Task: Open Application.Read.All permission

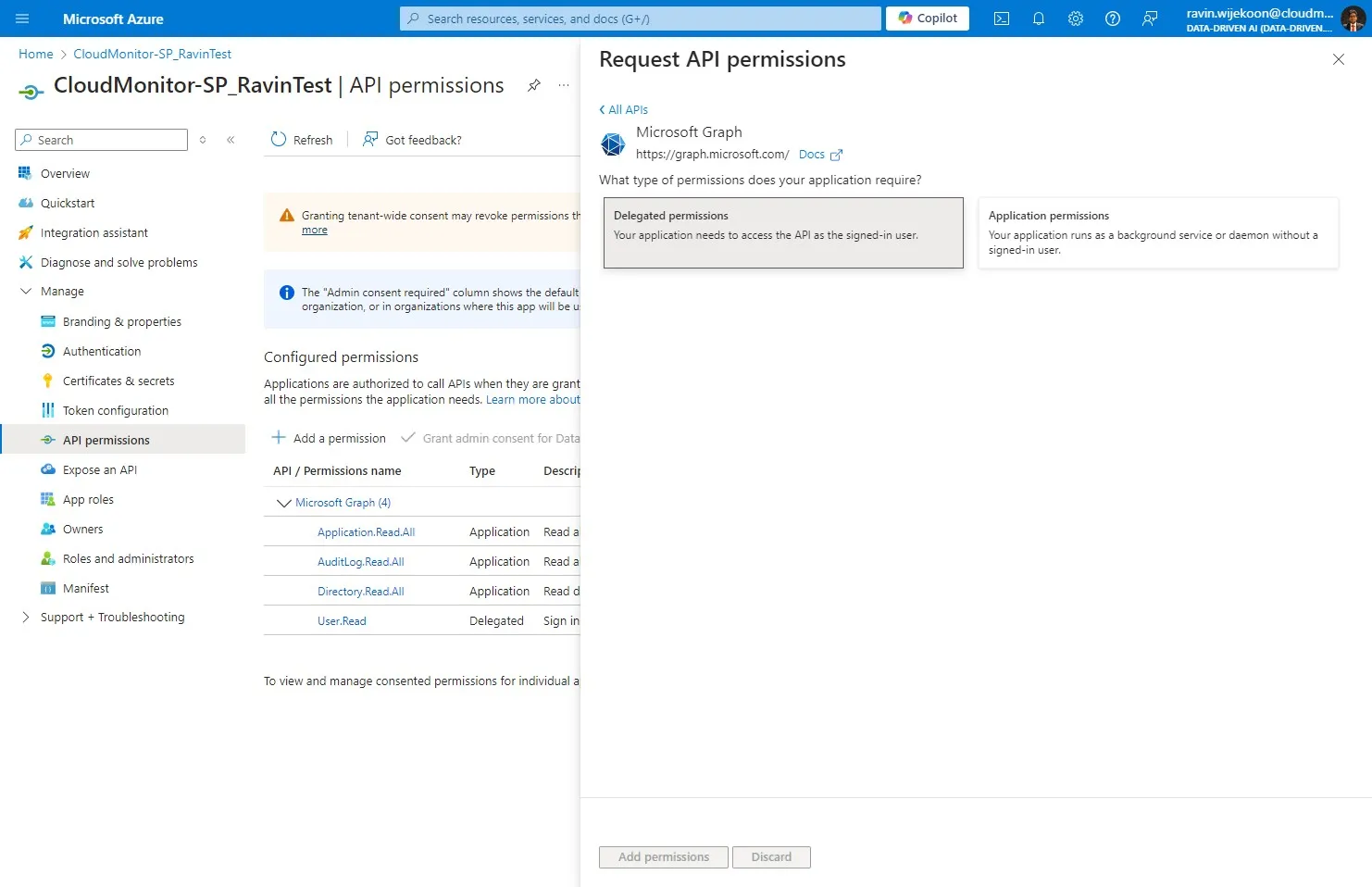Action: (x=367, y=532)
